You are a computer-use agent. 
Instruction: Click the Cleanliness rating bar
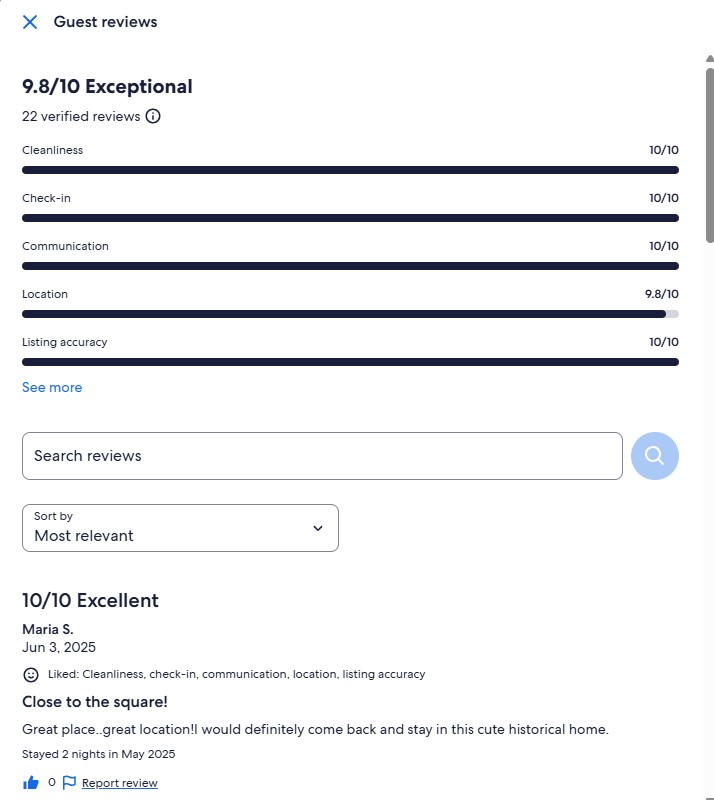click(x=350, y=170)
